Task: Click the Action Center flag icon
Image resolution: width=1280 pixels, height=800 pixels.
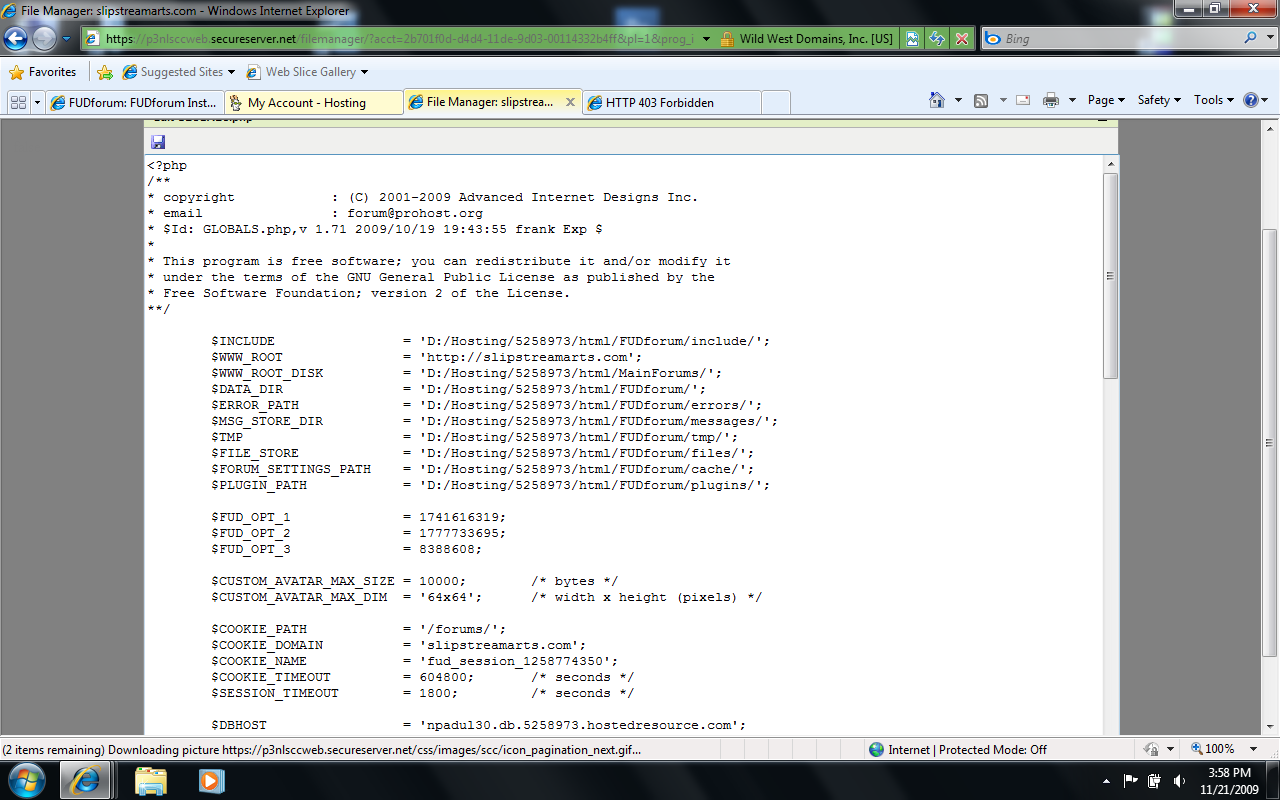Action: (1130, 780)
